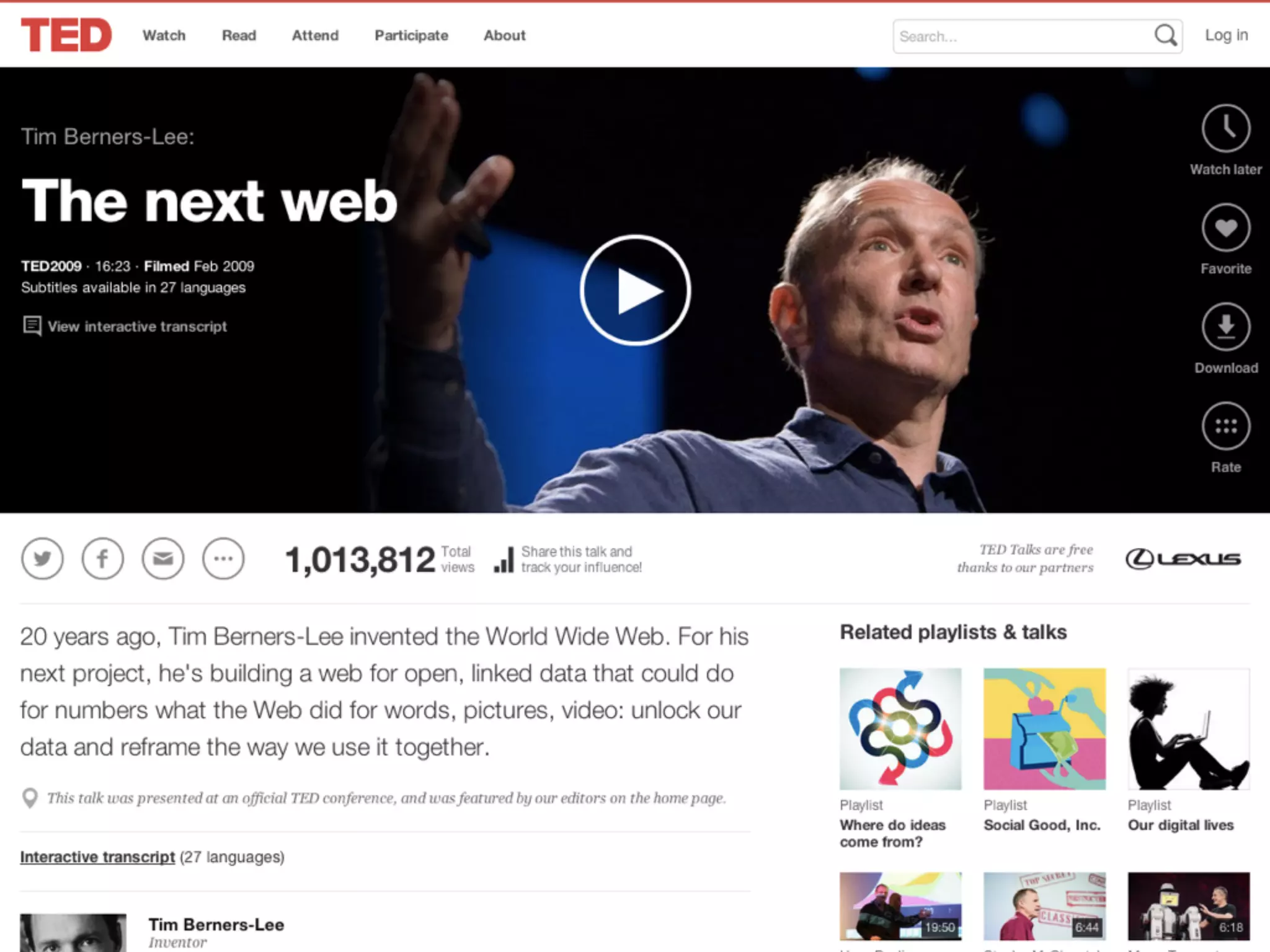Open the Watch menu

[164, 35]
